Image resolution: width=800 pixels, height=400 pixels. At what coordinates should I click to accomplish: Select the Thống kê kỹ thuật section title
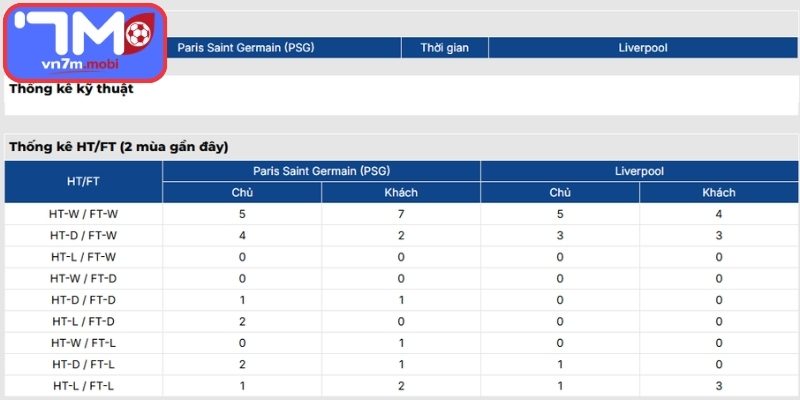click(x=71, y=88)
